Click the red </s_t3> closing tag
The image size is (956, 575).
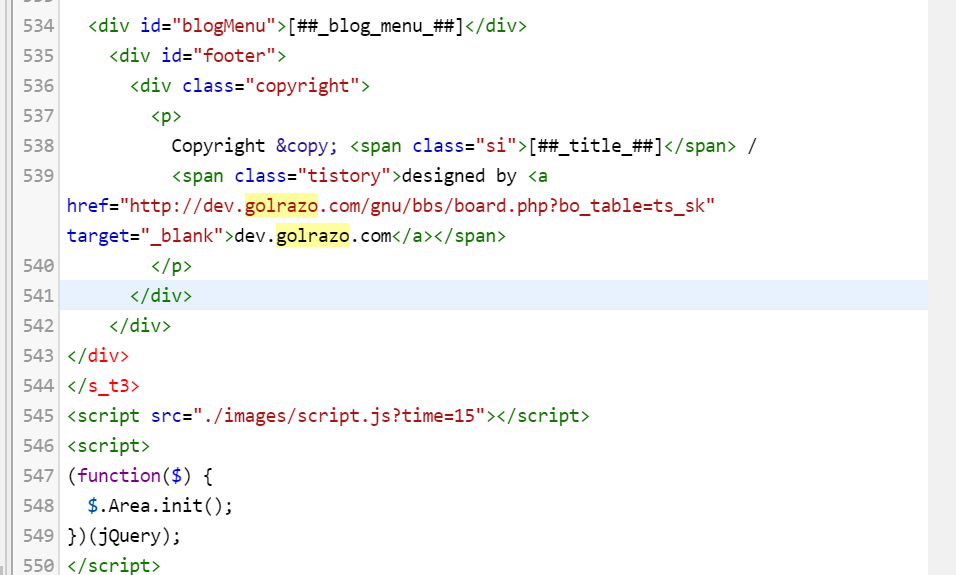tap(104, 386)
